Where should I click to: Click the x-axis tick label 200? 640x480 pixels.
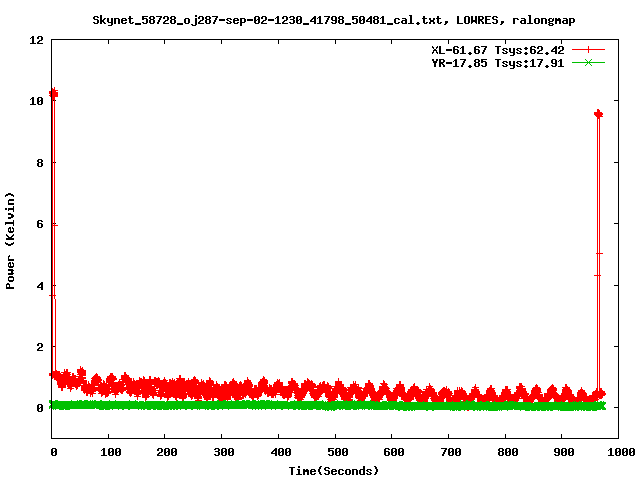[x=167, y=452]
